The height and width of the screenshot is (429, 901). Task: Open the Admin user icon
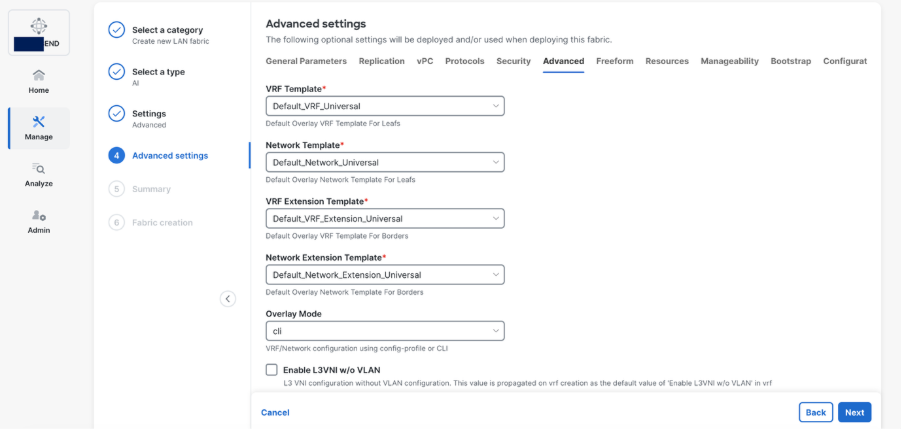click(x=38, y=215)
